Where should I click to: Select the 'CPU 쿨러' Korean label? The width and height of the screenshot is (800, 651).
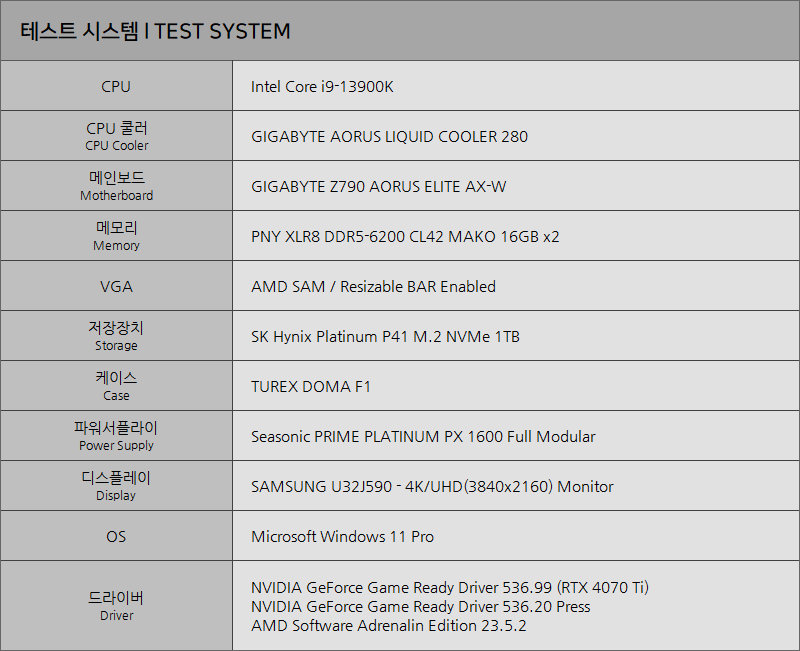[x=117, y=128]
